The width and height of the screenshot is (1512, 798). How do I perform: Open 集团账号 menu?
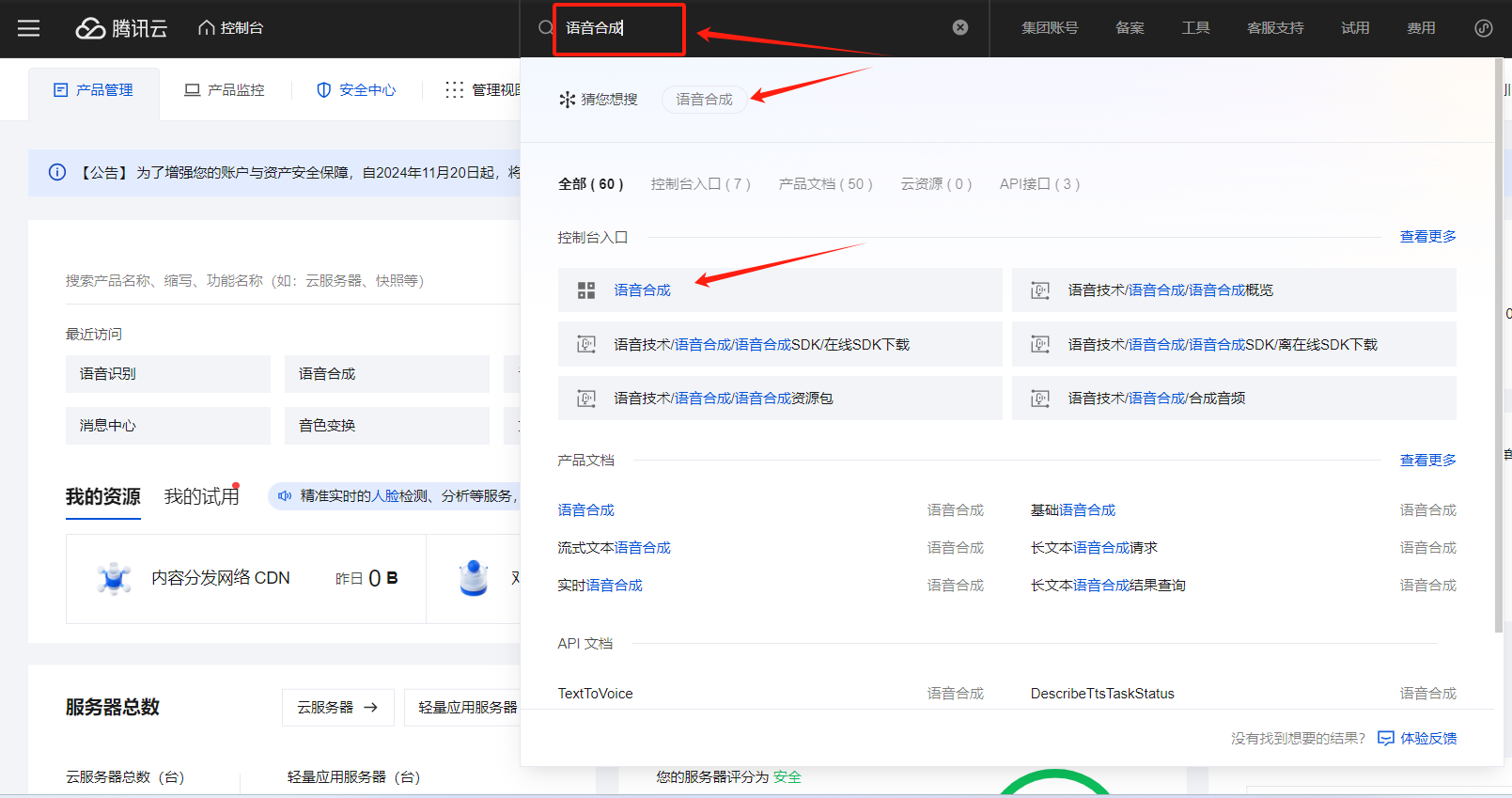(x=1050, y=28)
